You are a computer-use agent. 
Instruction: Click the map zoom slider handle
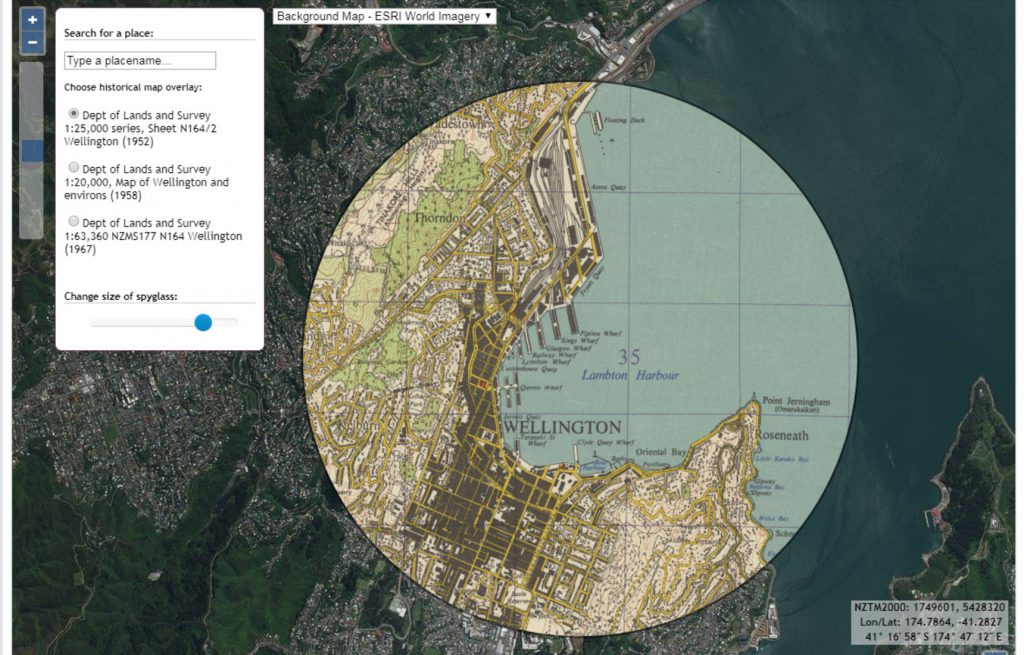point(32,151)
